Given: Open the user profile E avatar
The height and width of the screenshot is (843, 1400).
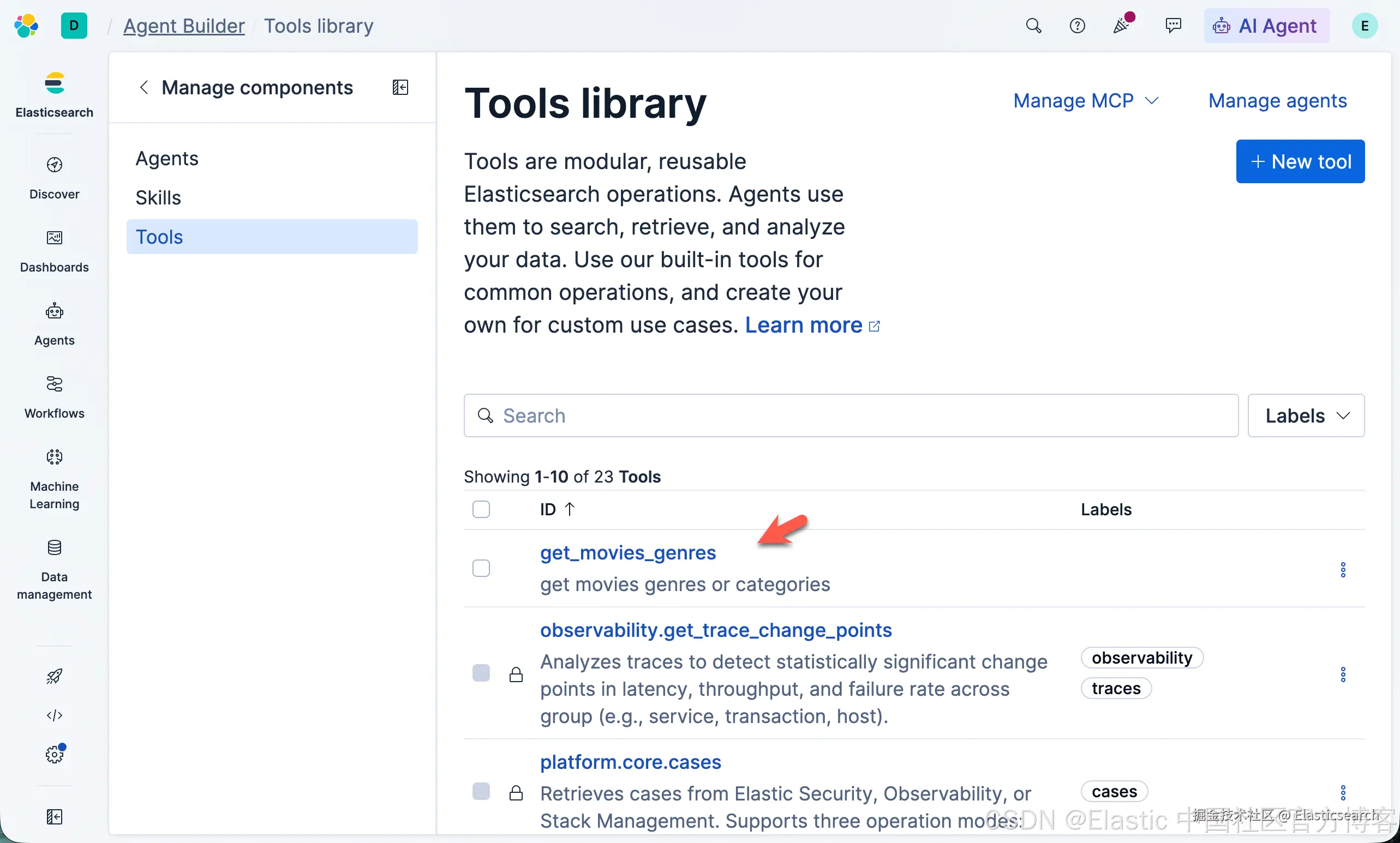Looking at the screenshot, I should tap(1365, 26).
